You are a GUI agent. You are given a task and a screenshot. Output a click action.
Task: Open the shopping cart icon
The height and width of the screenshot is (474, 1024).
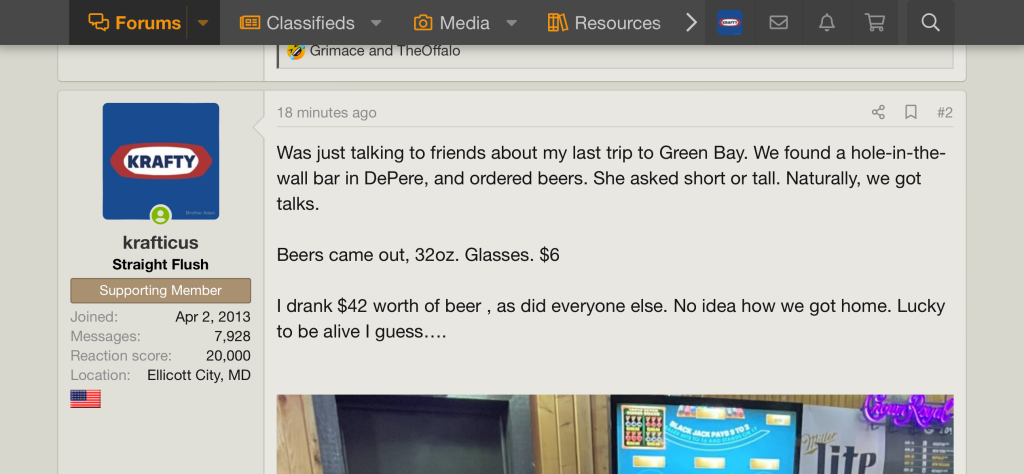874,23
